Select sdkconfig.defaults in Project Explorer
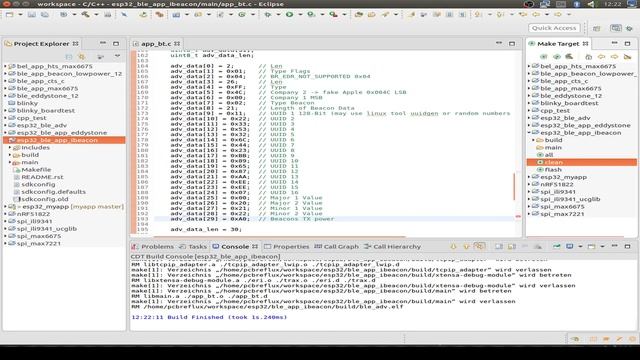Screen dimensions: 640x360 (53, 191)
